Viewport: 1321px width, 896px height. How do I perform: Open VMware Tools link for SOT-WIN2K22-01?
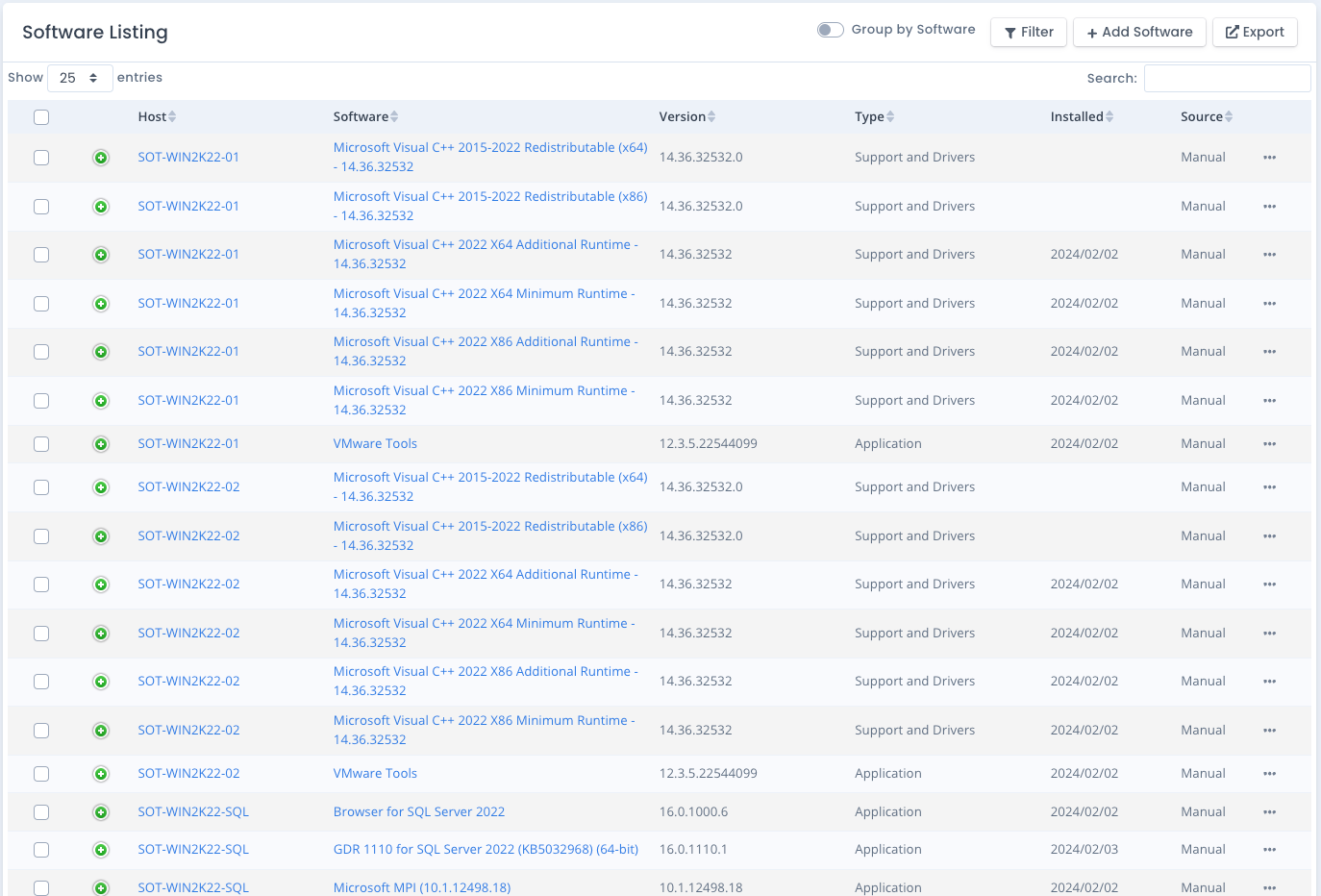coord(375,444)
